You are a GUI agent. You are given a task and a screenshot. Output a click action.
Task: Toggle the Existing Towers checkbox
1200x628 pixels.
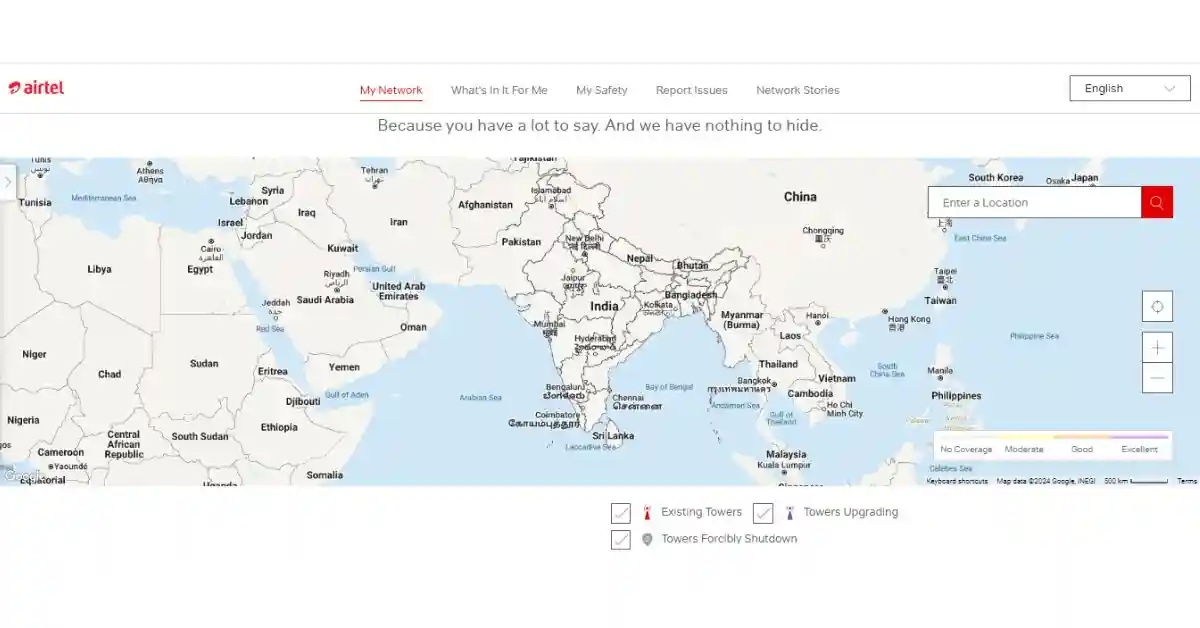tap(621, 513)
